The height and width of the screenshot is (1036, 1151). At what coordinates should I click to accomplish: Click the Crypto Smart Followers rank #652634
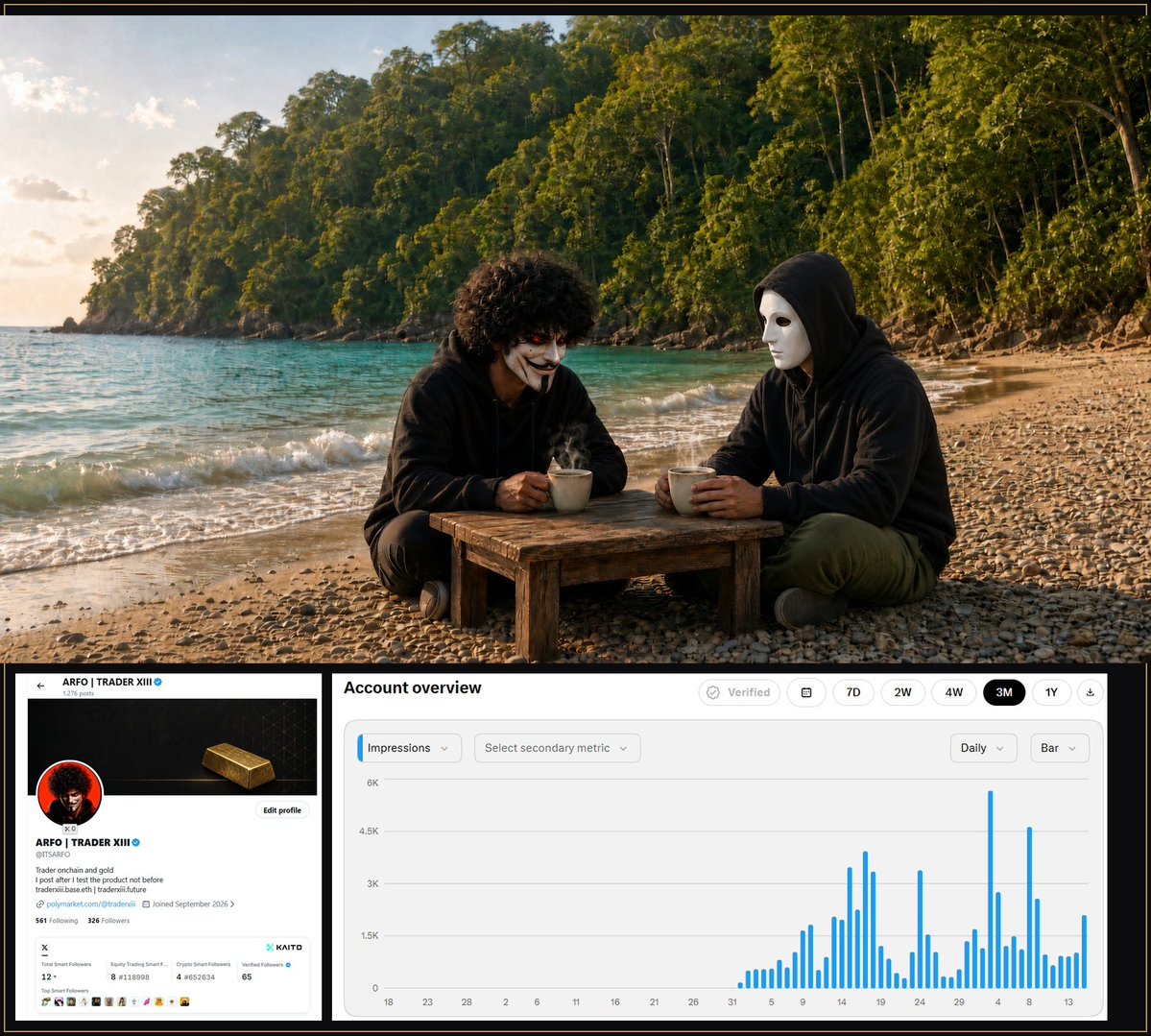[x=199, y=977]
